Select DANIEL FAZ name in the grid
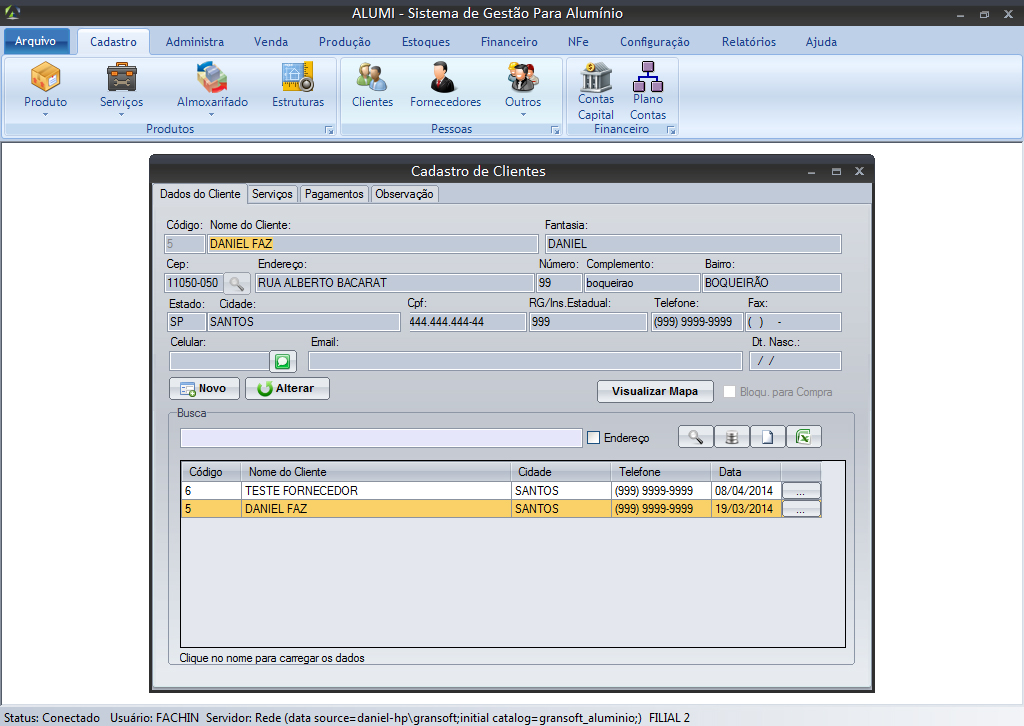Screen dimensions: 1024x726 click(276, 509)
